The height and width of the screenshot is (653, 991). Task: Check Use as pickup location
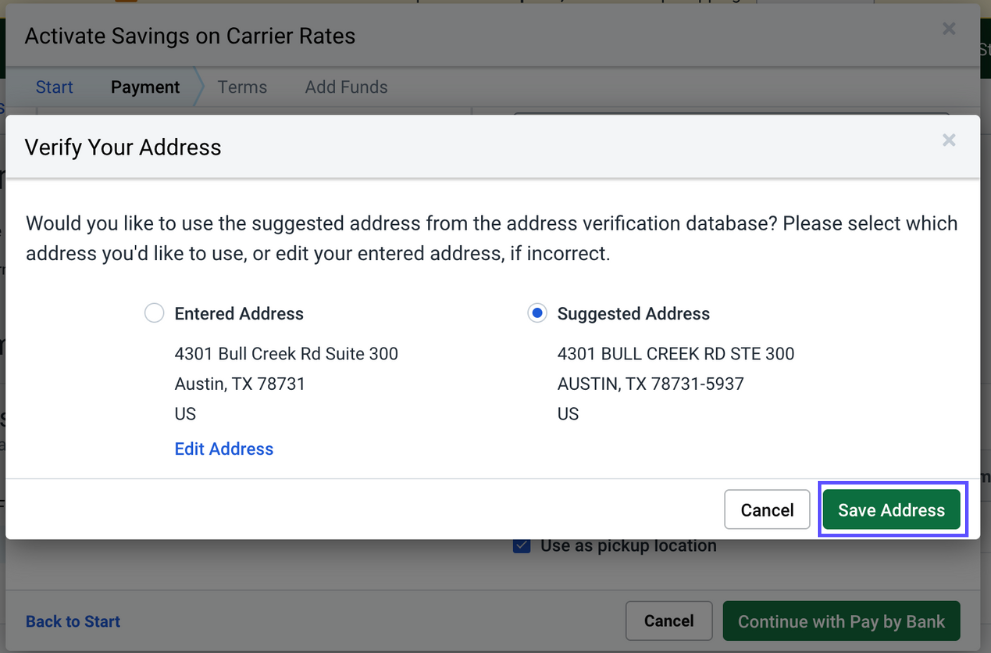pos(521,545)
